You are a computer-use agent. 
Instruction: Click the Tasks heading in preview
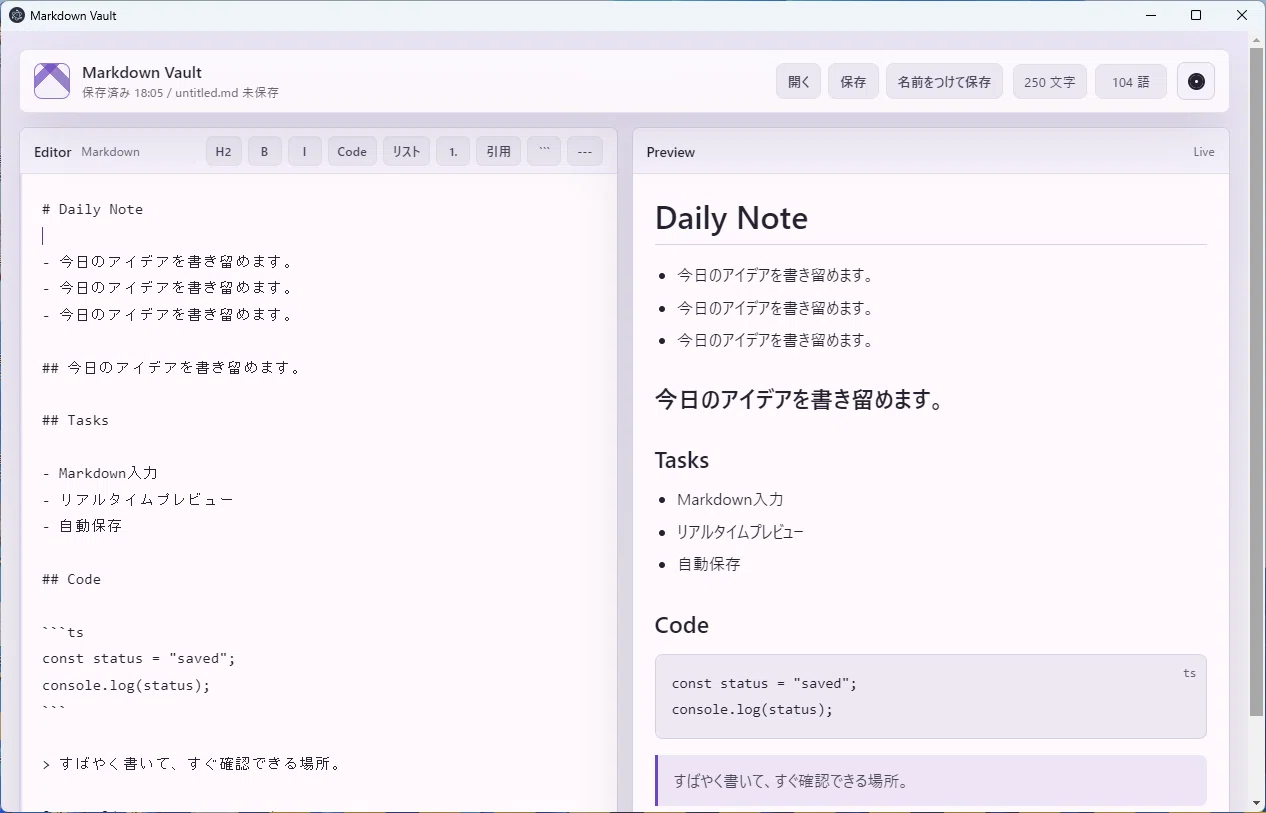[x=682, y=460]
